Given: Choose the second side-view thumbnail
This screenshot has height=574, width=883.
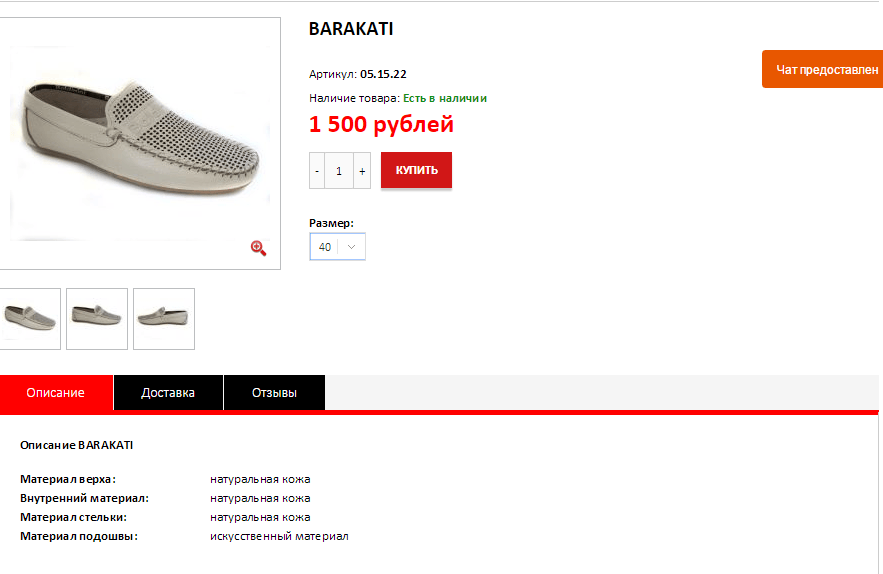Looking at the screenshot, I should point(97,319).
